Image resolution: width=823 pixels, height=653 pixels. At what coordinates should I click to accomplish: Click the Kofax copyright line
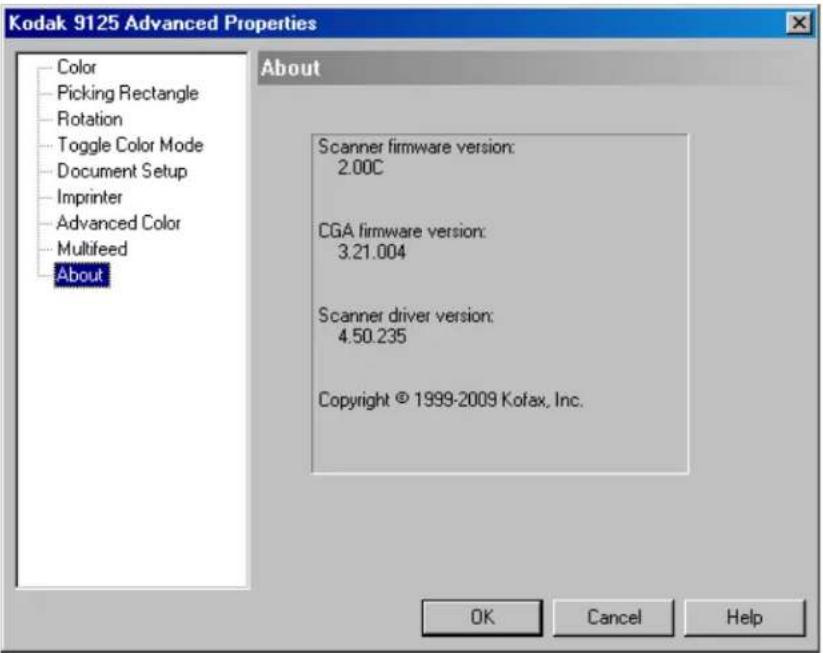(x=450, y=400)
